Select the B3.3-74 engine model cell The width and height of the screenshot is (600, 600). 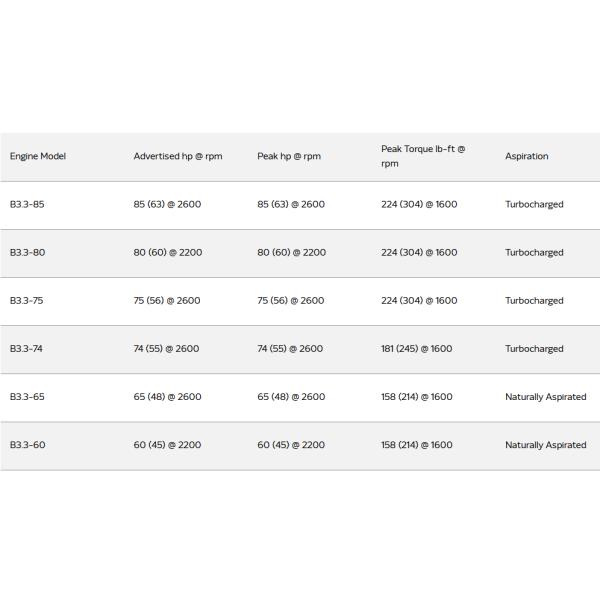(x=28, y=349)
